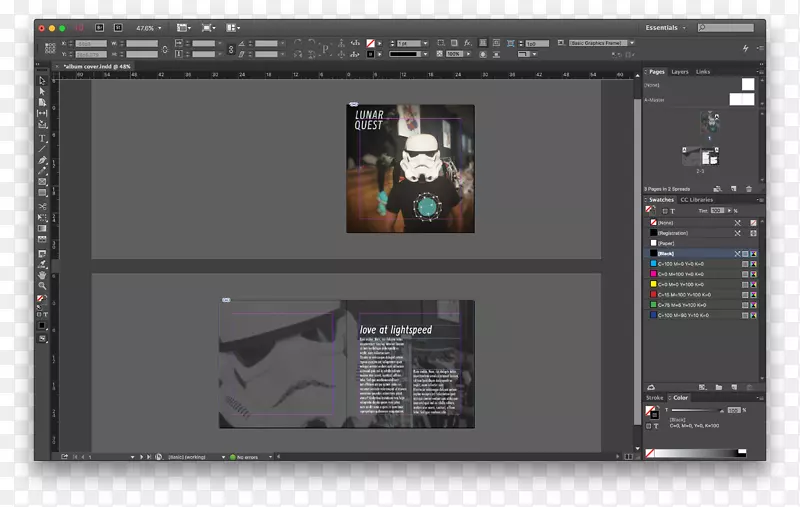800x507 pixels.
Task: Click the fx effects icon in control bar
Action: pos(467,43)
